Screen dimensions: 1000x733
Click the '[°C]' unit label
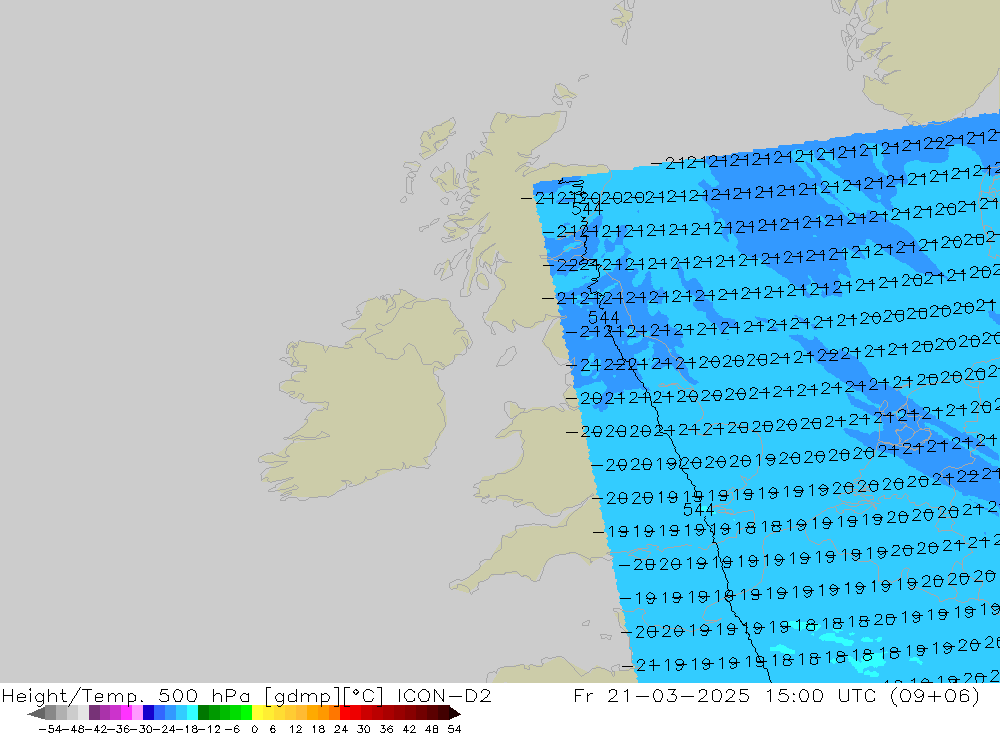click(x=364, y=695)
